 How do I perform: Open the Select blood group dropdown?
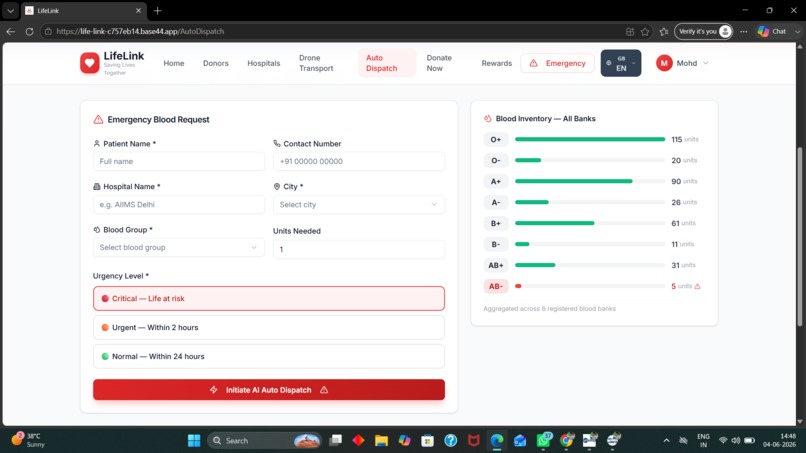coord(178,247)
